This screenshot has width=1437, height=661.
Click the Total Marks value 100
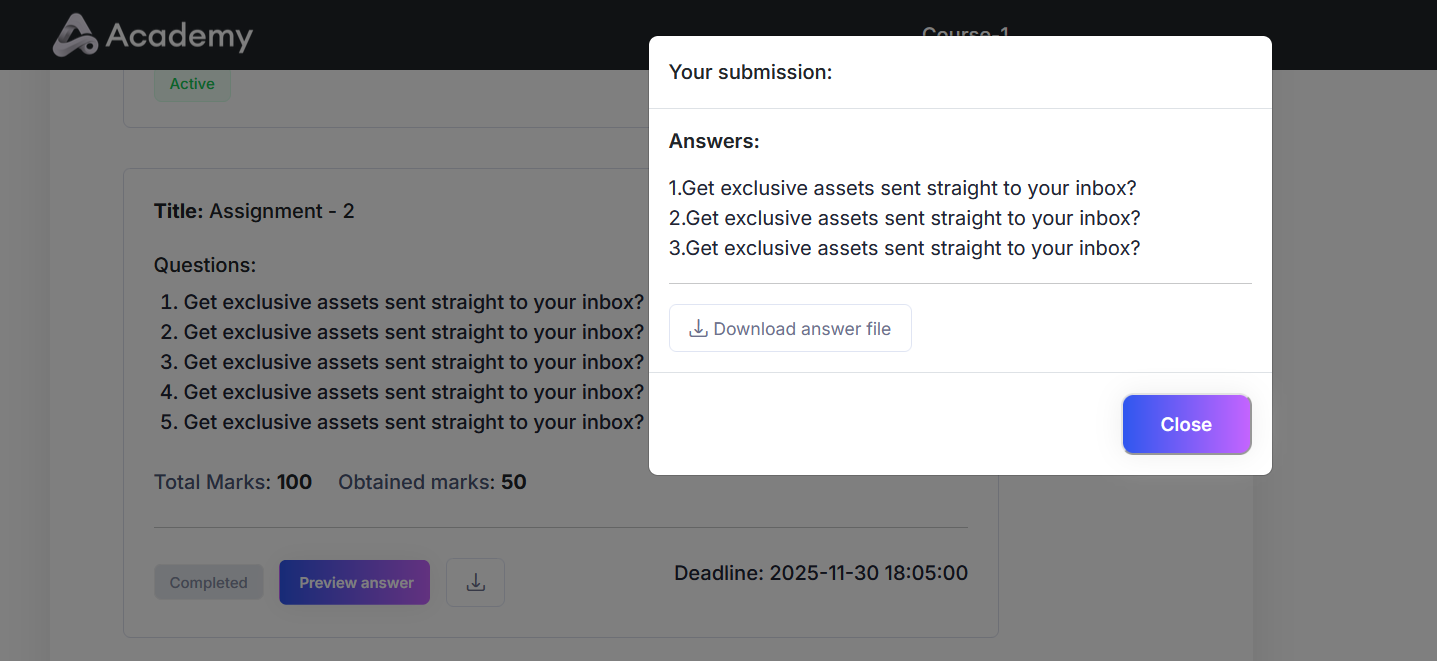point(294,482)
